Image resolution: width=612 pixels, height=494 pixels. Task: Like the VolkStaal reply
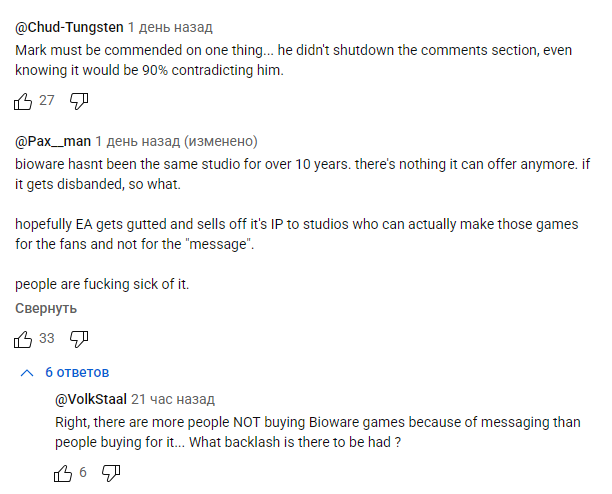point(63,472)
